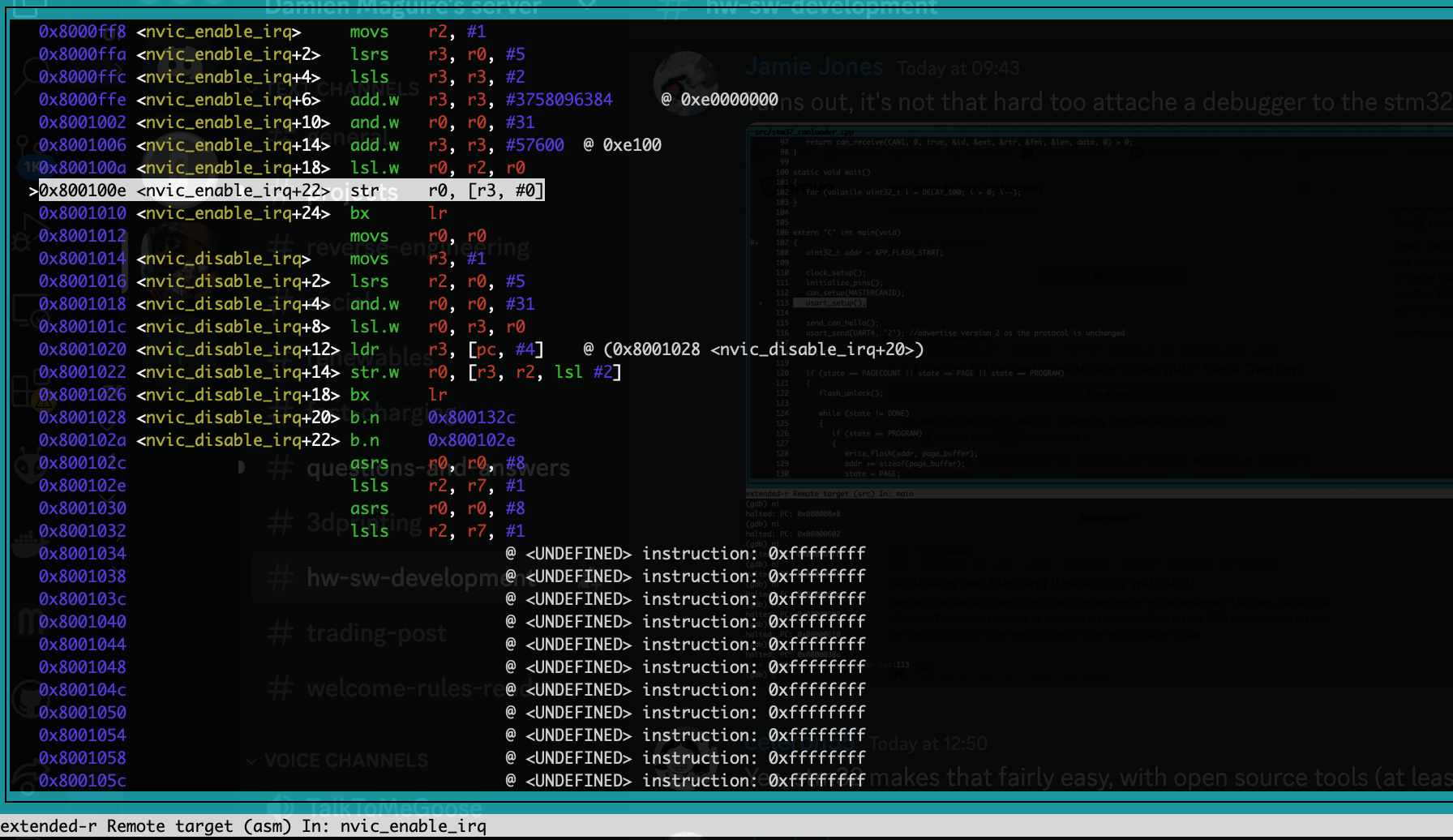This screenshot has height=840, width=1453.
Task: Open Damien Maguire's server dropdown menu
Action: pyautogui.click(x=402, y=8)
